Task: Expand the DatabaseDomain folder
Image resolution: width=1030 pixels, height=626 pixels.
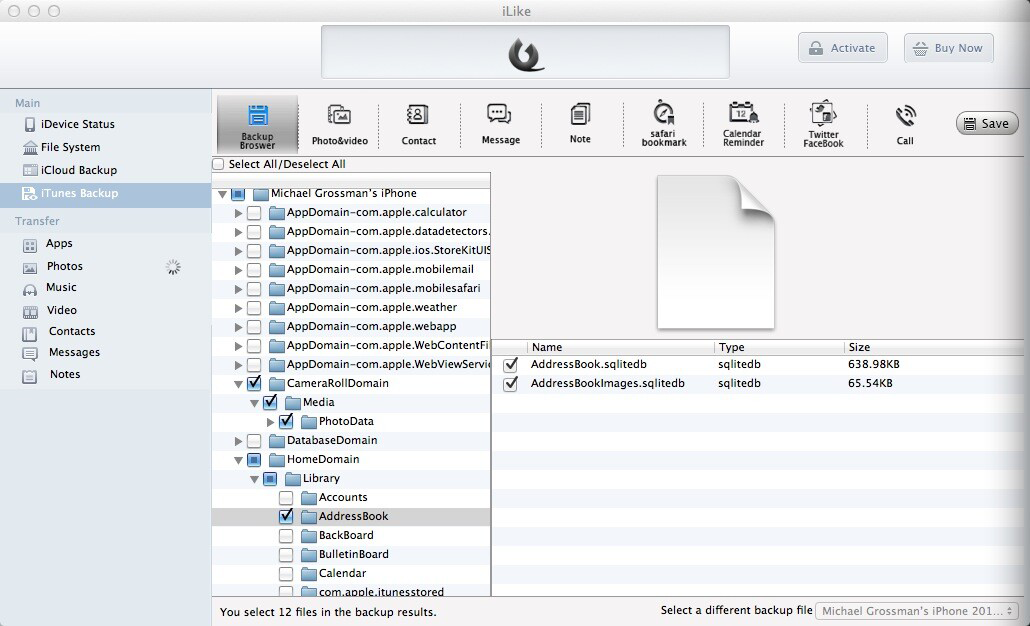Action: click(238, 441)
